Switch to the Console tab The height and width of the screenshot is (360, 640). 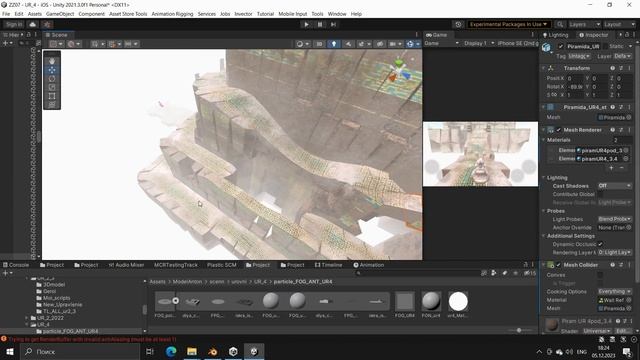(16, 265)
